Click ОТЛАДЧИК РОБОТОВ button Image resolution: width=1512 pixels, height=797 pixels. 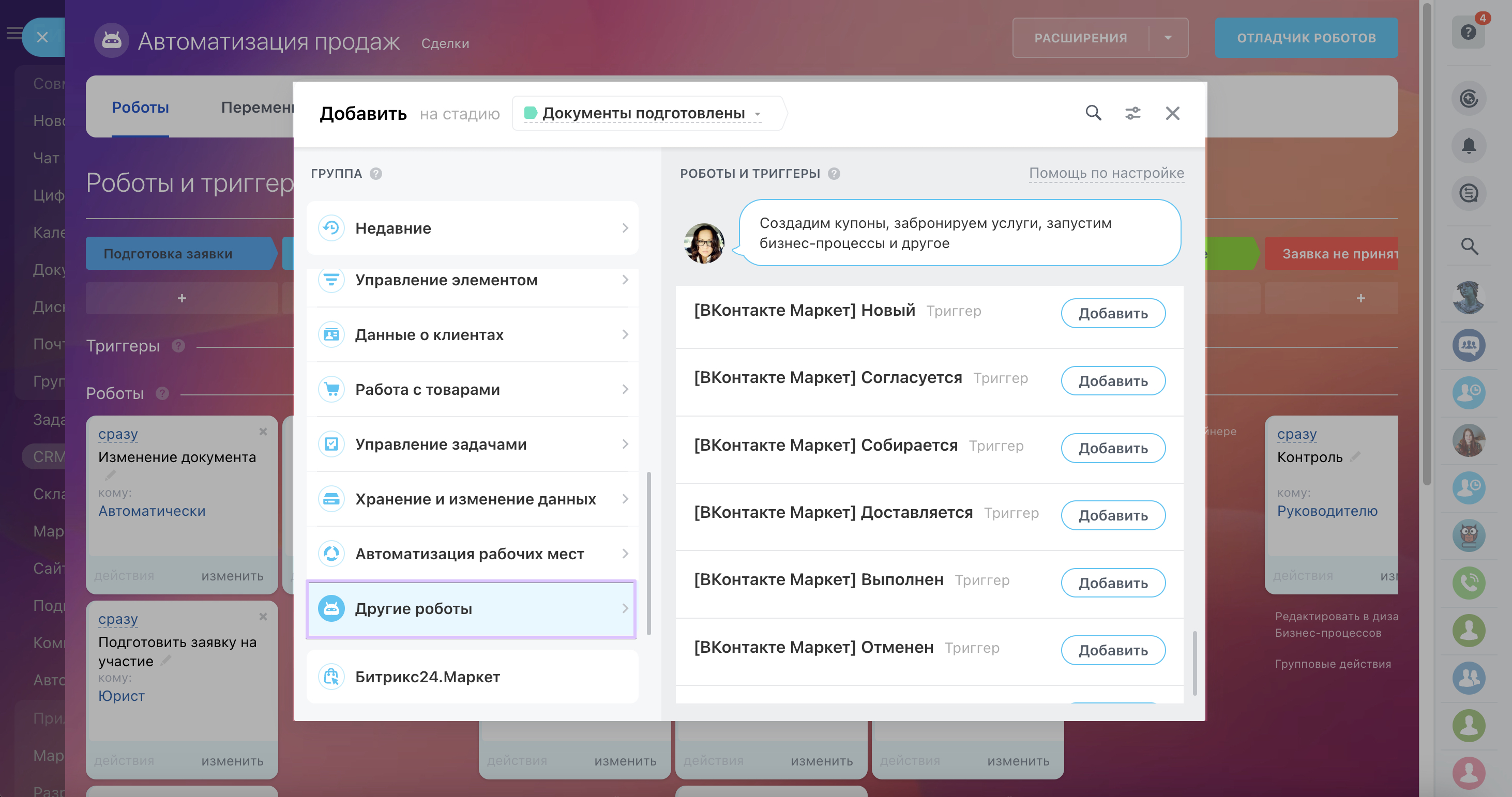1306,38
